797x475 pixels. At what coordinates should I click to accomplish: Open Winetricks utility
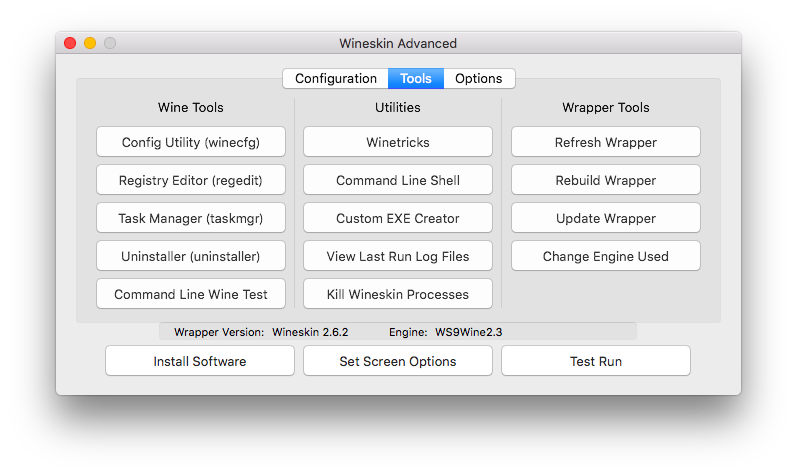point(398,142)
